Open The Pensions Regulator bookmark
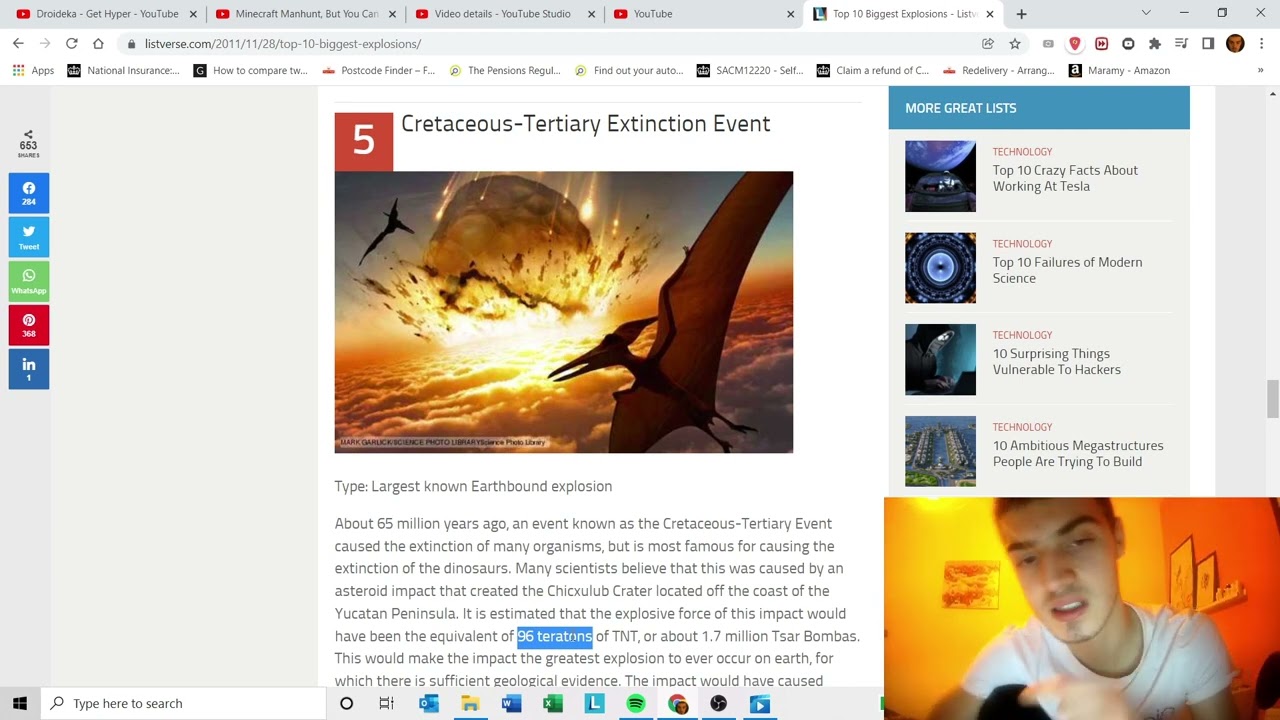This screenshot has width=1280, height=720. tap(505, 71)
